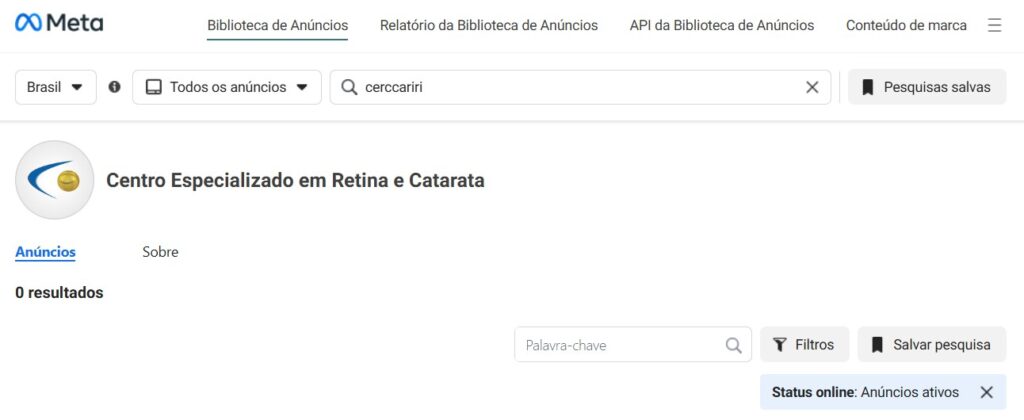Open the hamburger menu icon
The image size is (1024, 420).
(994, 25)
